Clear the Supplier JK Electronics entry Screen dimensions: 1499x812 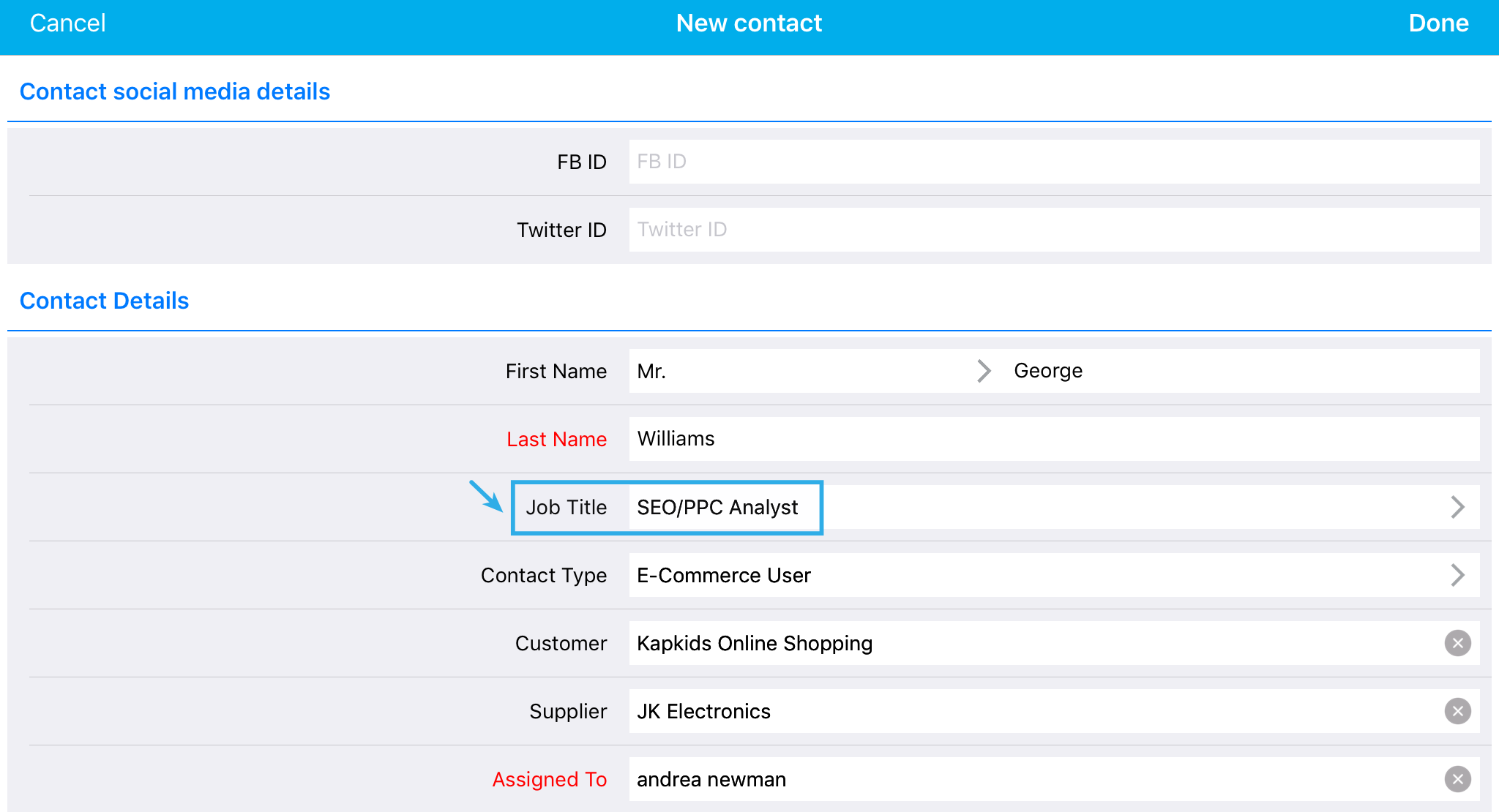click(1457, 711)
